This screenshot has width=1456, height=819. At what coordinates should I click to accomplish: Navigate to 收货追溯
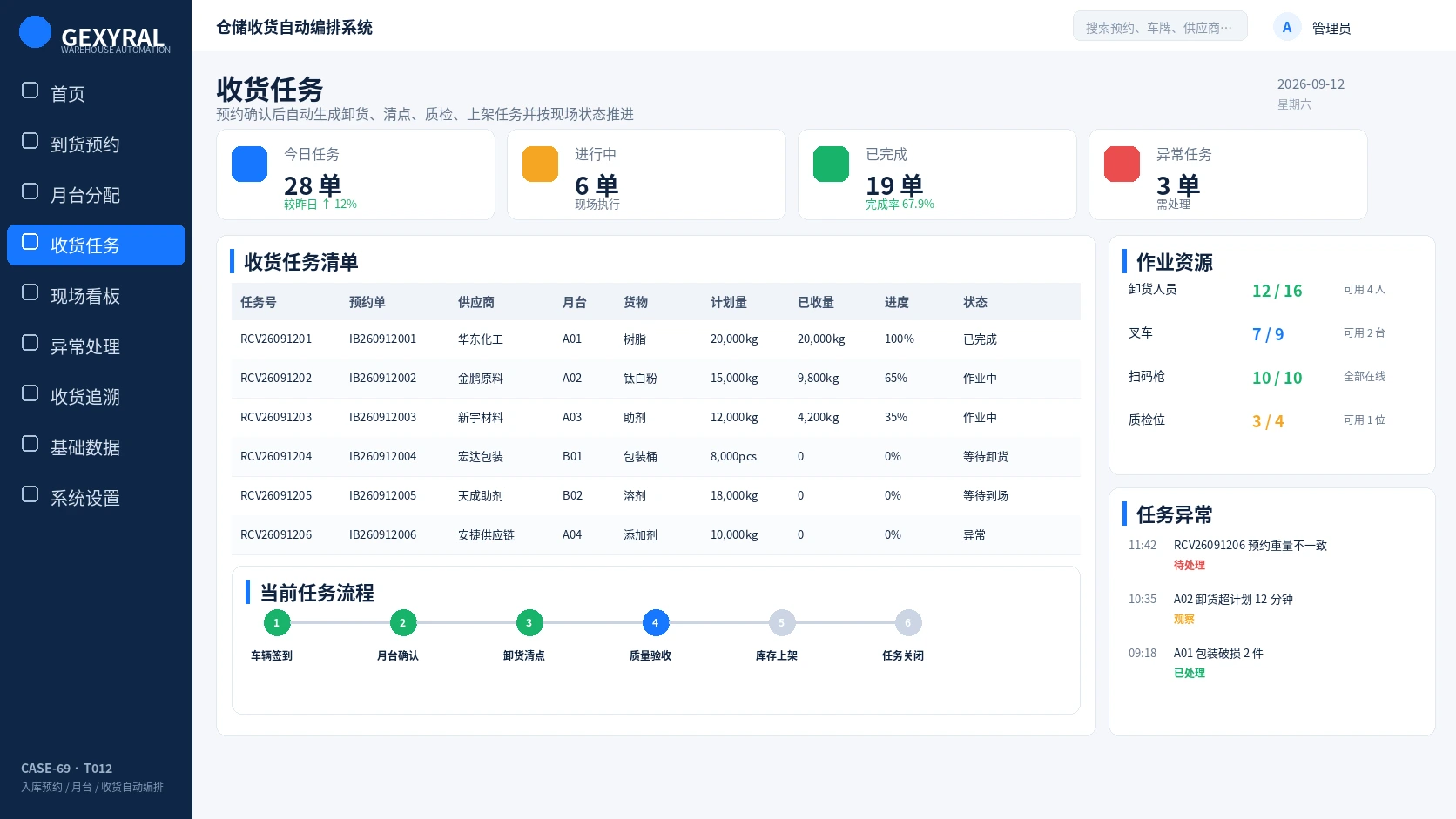pos(96,396)
